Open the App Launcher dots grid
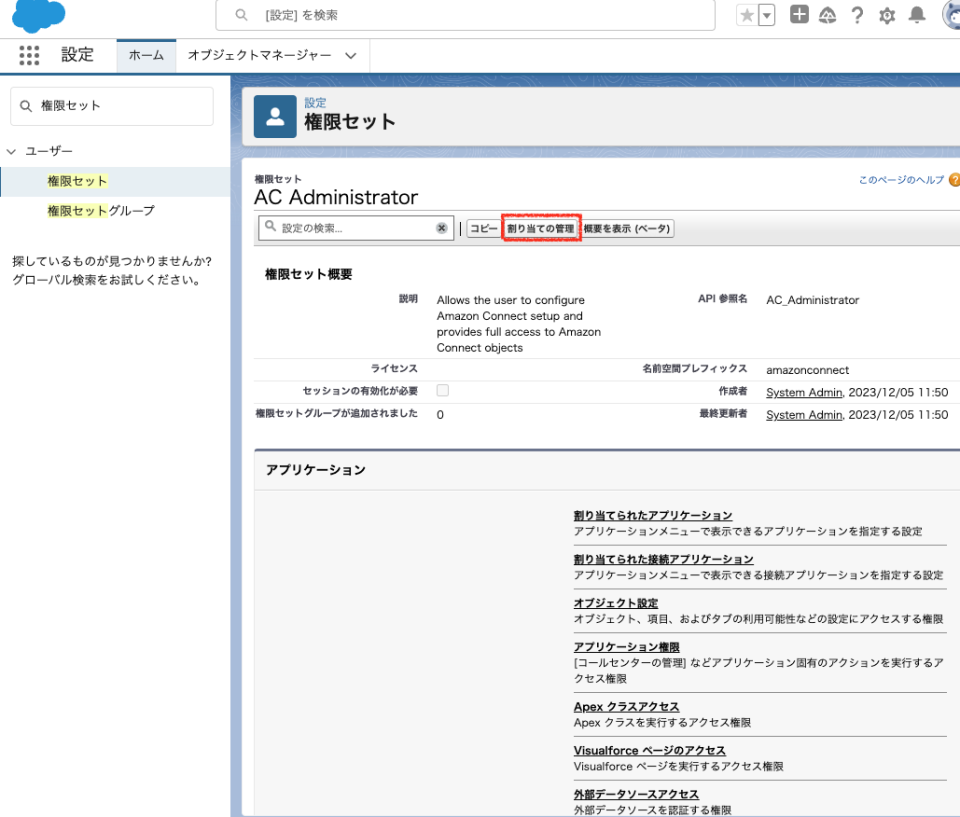The height and width of the screenshot is (817, 960). pos(29,55)
